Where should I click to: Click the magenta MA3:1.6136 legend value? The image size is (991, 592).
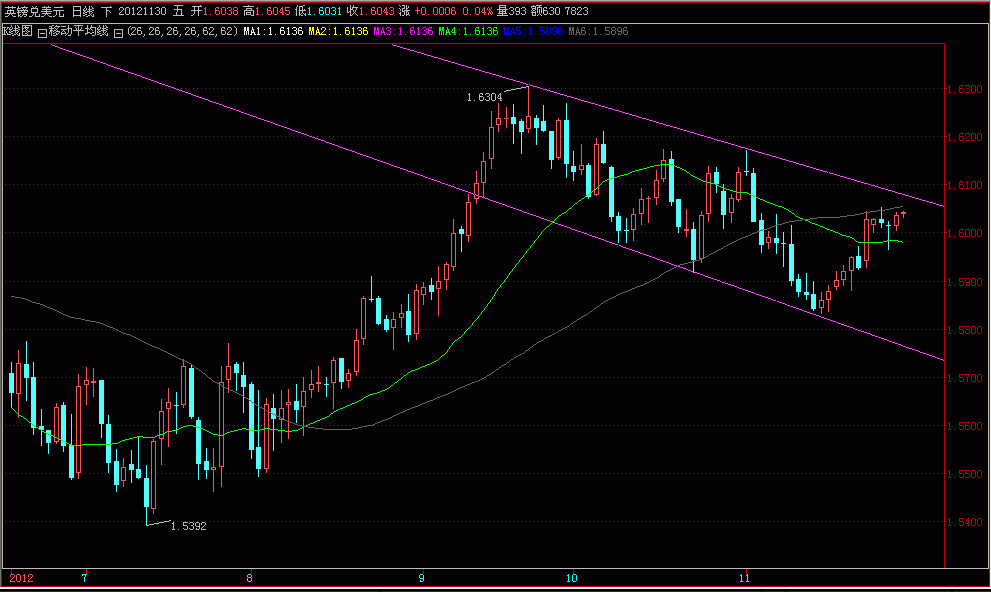point(403,32)
